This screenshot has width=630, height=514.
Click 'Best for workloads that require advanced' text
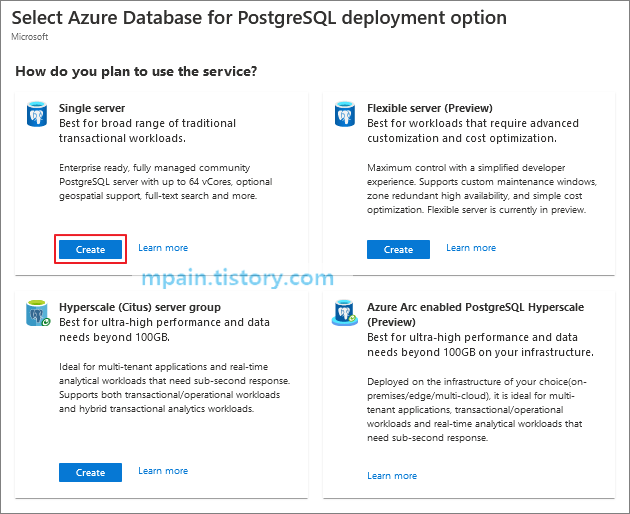pyautogui.click(x=473, y=123)
